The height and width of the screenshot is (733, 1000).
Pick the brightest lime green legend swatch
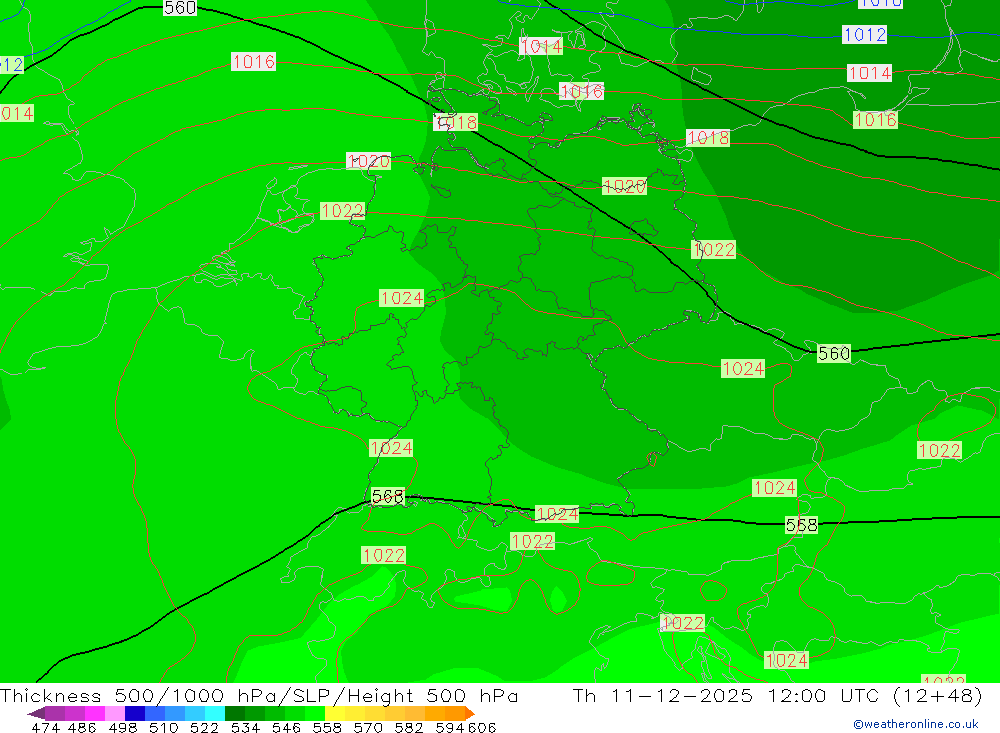pyautogui.click(x=315, y=713)
